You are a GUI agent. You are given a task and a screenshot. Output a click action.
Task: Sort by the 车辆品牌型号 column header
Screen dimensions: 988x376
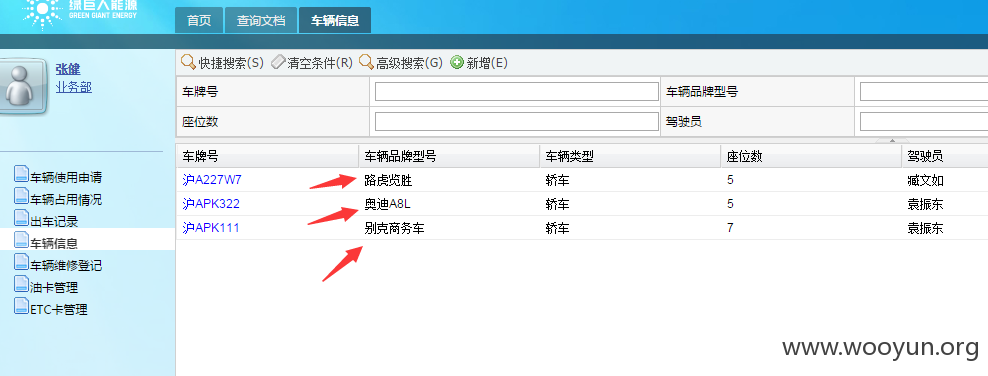[449, 156]
